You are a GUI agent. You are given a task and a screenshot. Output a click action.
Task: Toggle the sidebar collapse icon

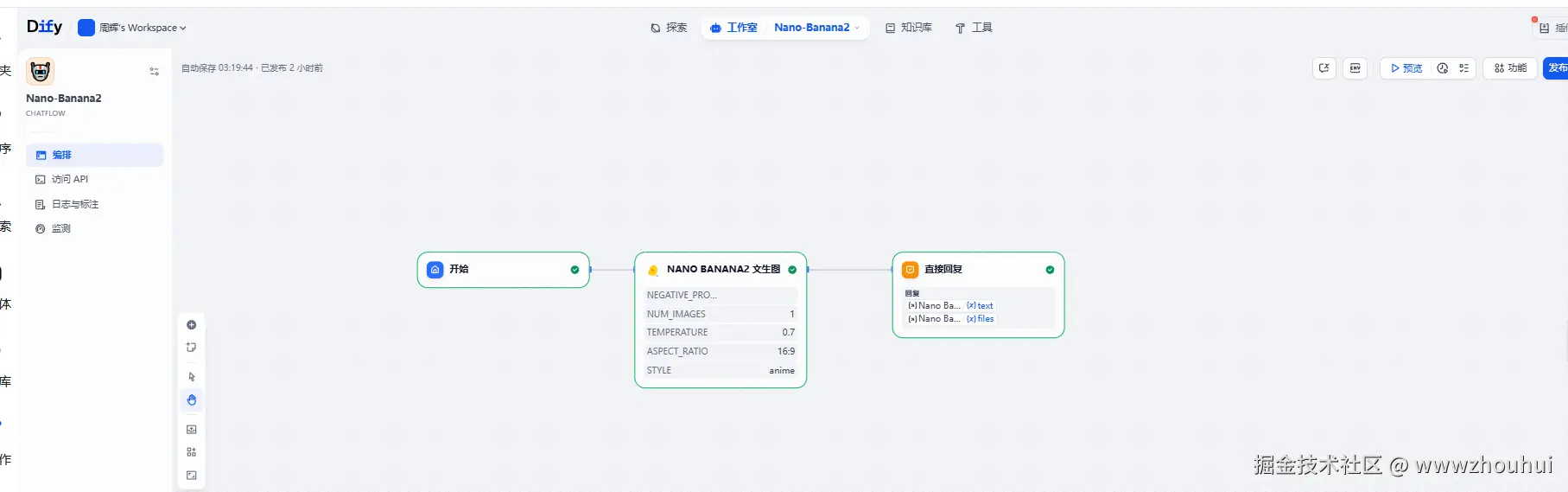click(x=155, y=72)
